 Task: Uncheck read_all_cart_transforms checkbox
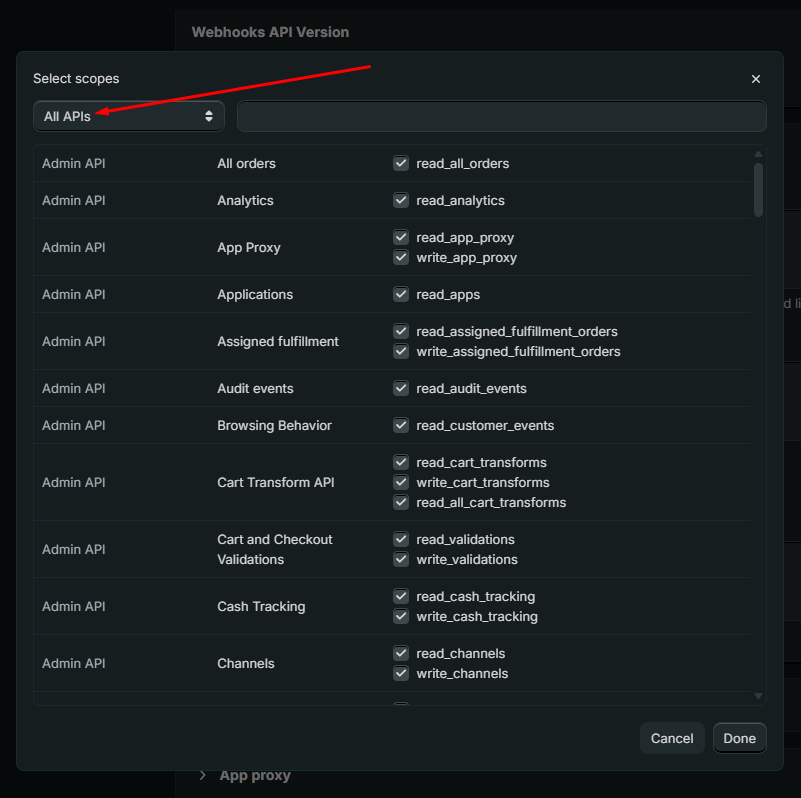tap(401, 502)
